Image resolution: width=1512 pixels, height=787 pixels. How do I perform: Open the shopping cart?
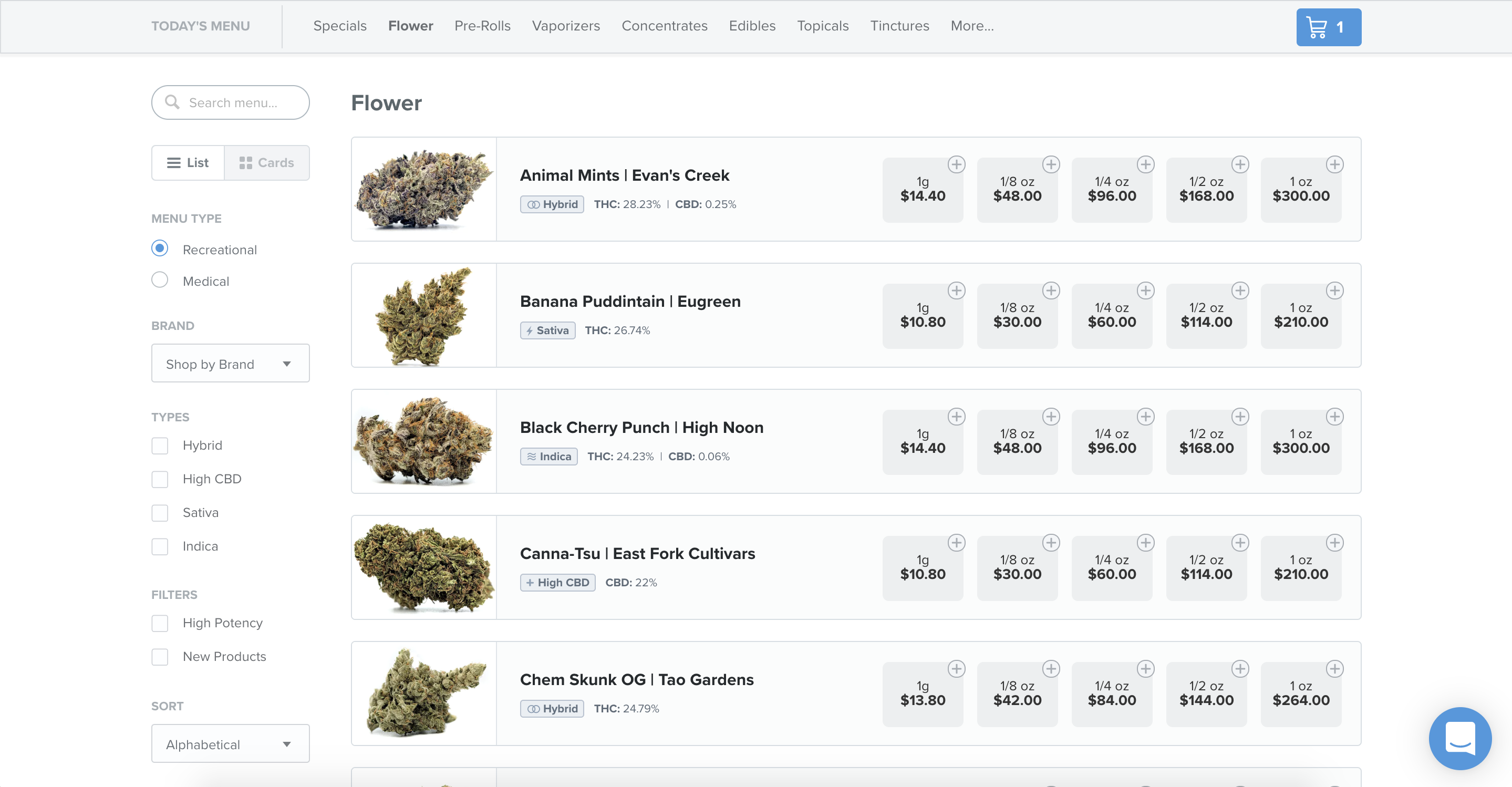pyautogui.click(x=1328, y=26)
